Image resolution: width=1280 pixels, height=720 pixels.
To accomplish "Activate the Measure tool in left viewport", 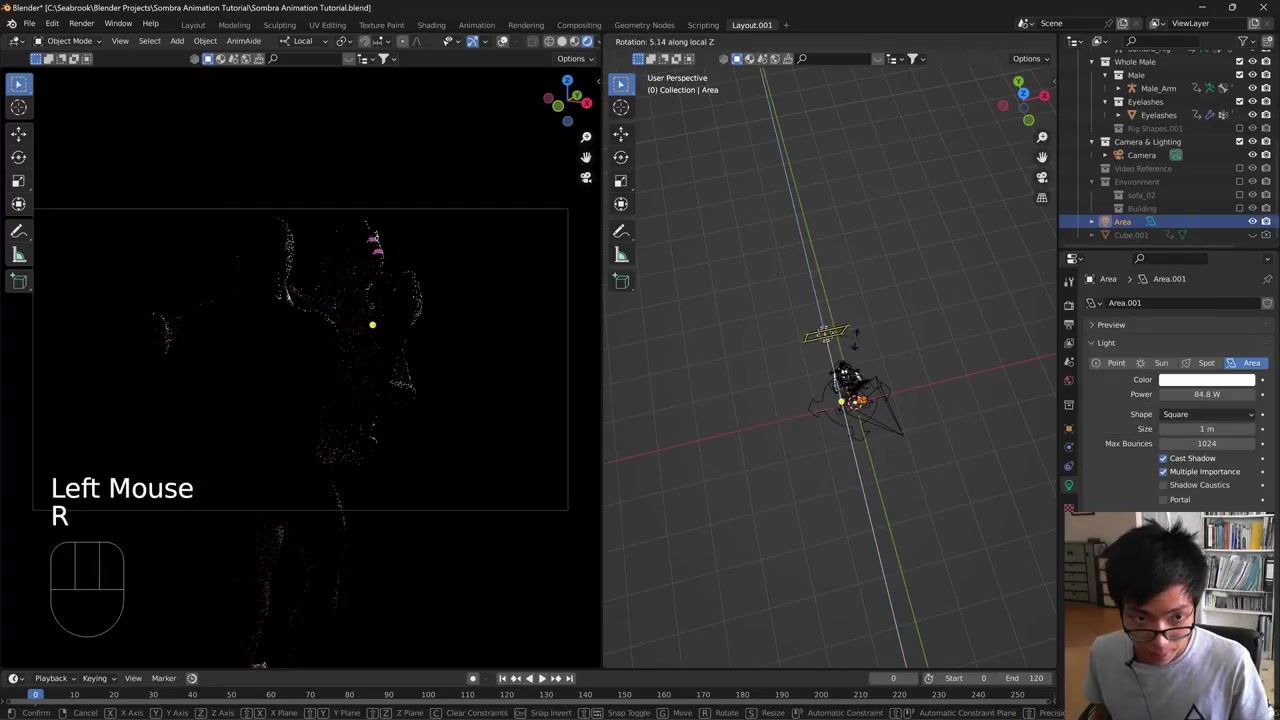I will point(18,256).
